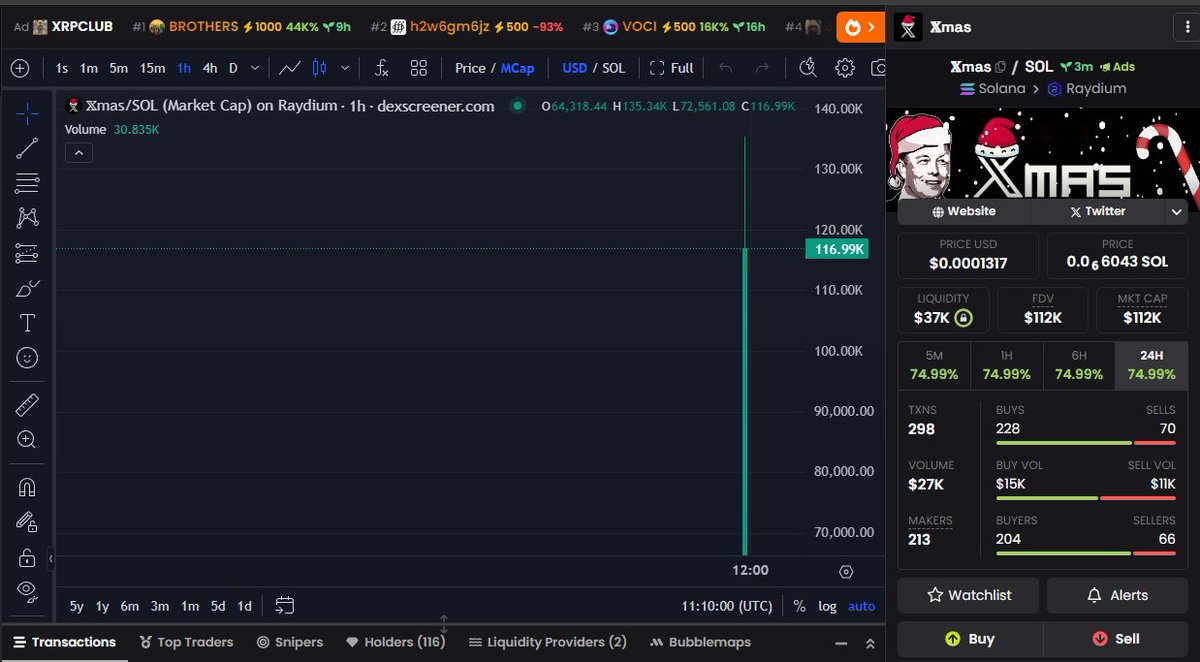
Task: Open timezone menu at 11:10:00 (UTC)
Action: click(727, 606)
